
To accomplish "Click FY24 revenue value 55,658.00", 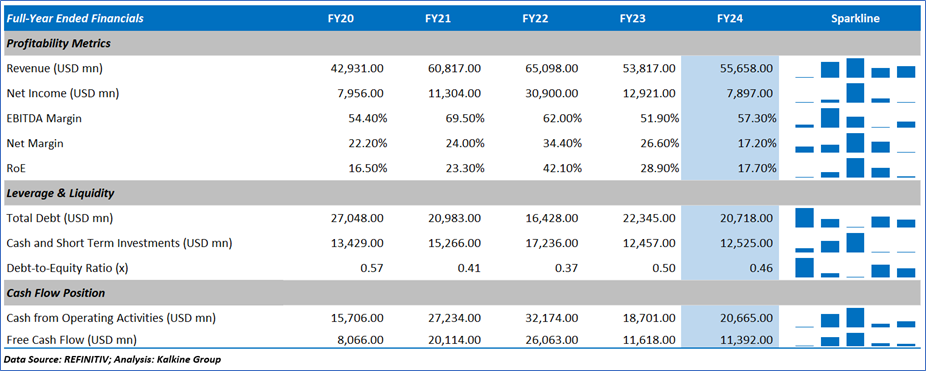I will (x=746, y=69).
